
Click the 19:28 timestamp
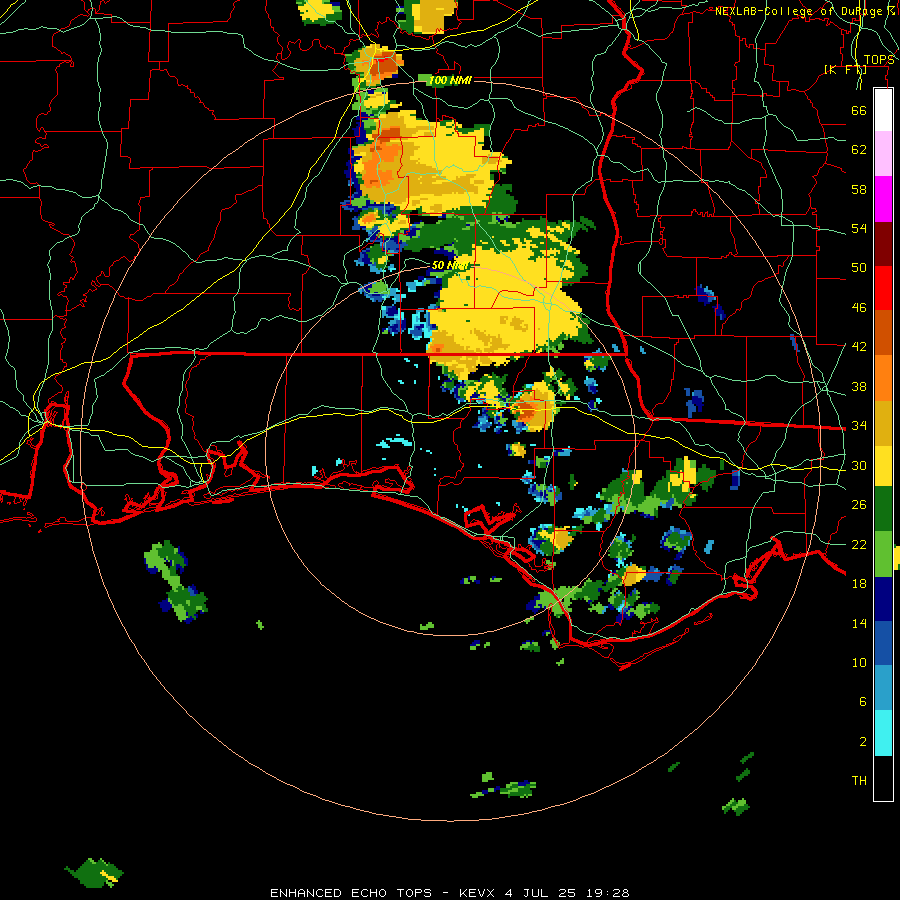[x=607, y=893]
